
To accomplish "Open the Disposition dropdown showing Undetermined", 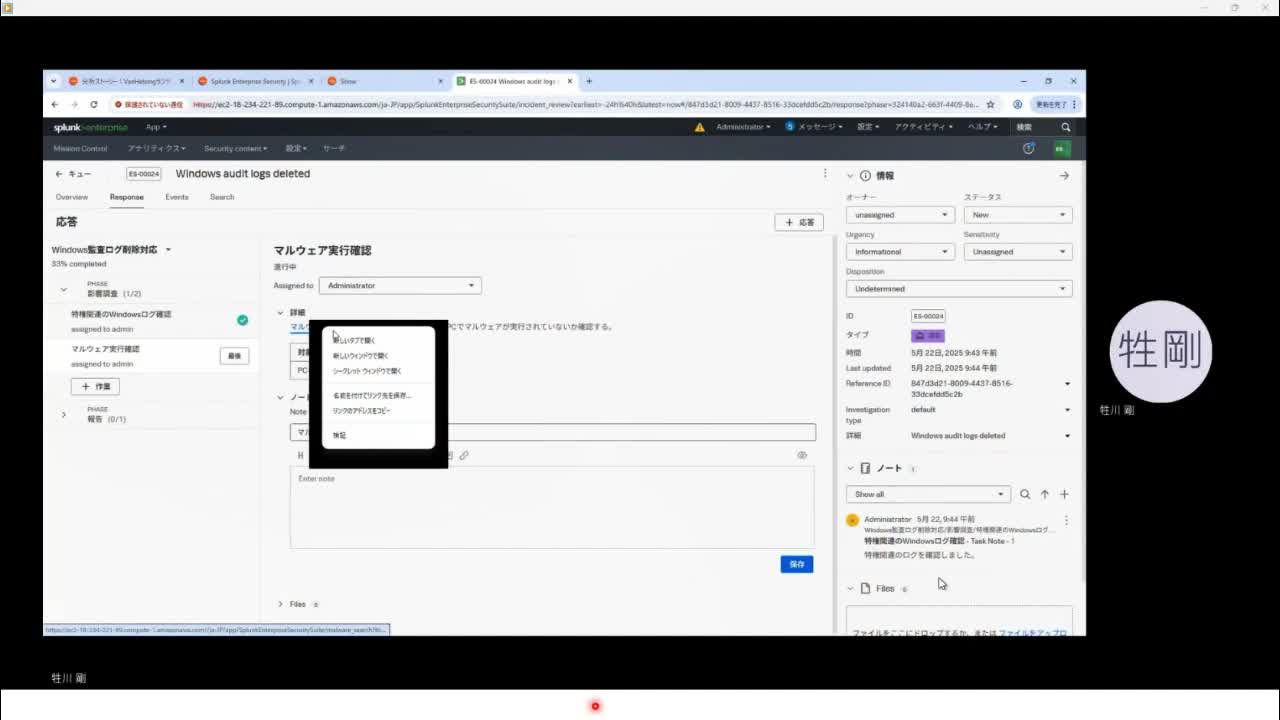I will click(x=958, y=289).
